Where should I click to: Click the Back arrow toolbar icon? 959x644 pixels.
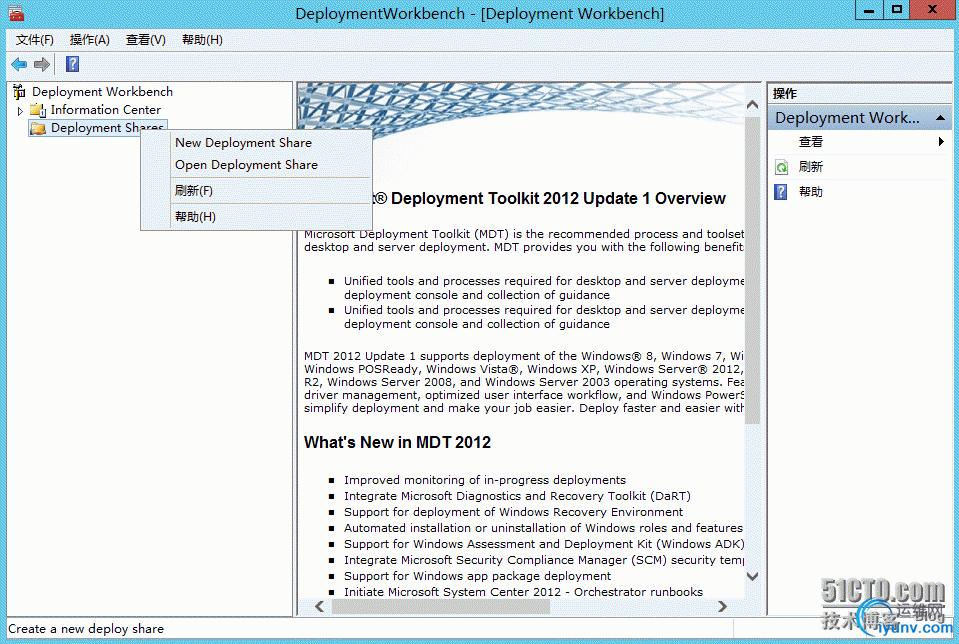(x=19, y=64)
